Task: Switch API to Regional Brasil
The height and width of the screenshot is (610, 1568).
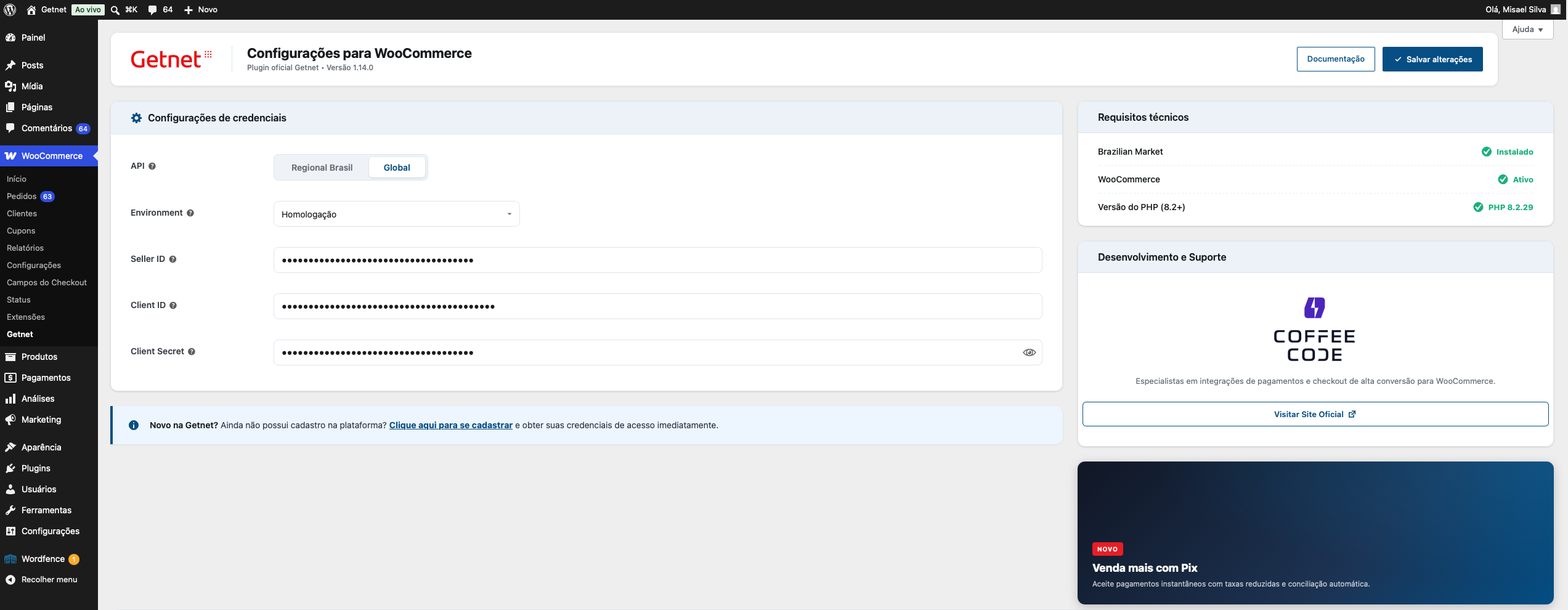Action: [322, 168]
